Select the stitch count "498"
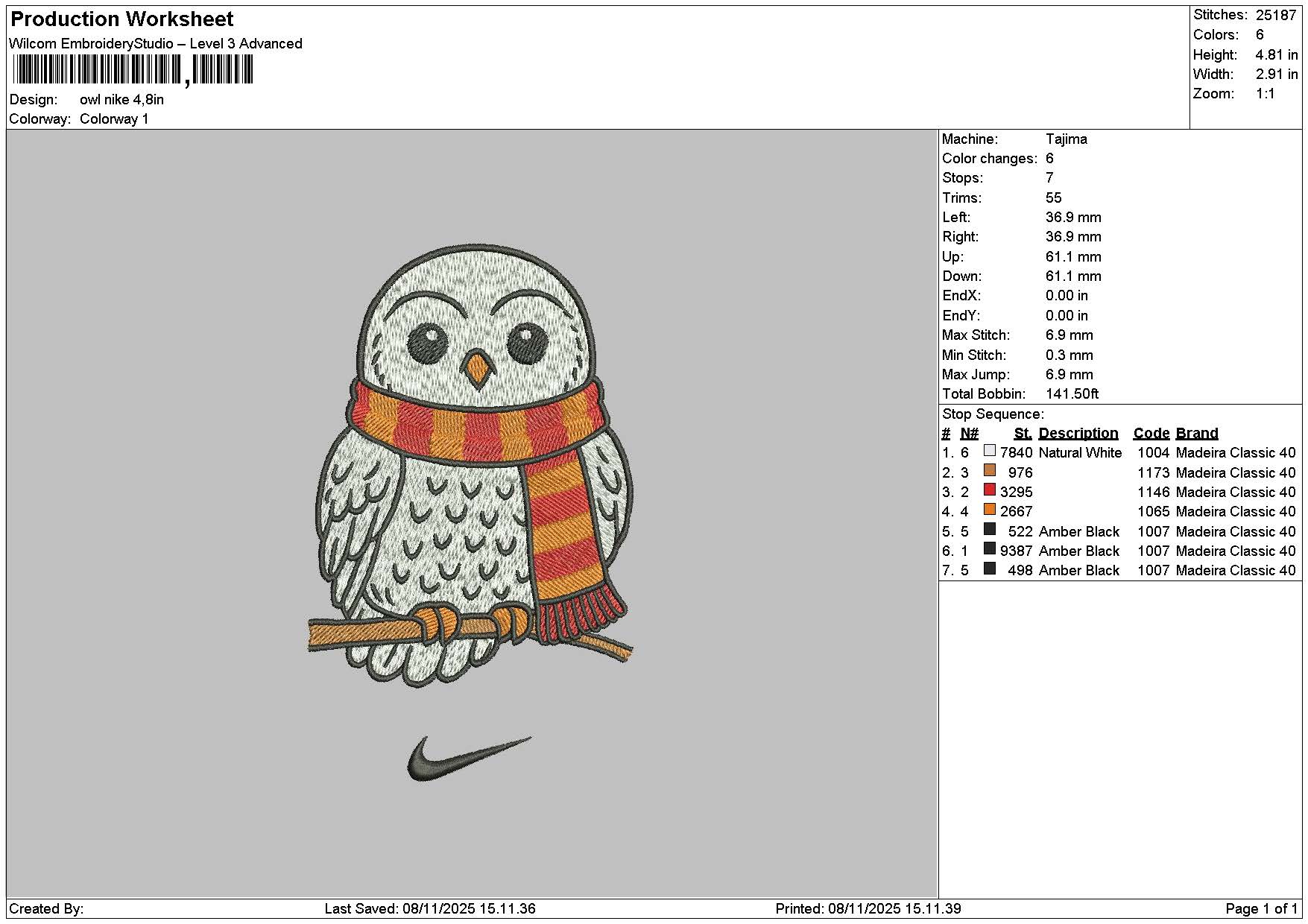The height and width of the screenshot is (924, 1308). 1020,571
